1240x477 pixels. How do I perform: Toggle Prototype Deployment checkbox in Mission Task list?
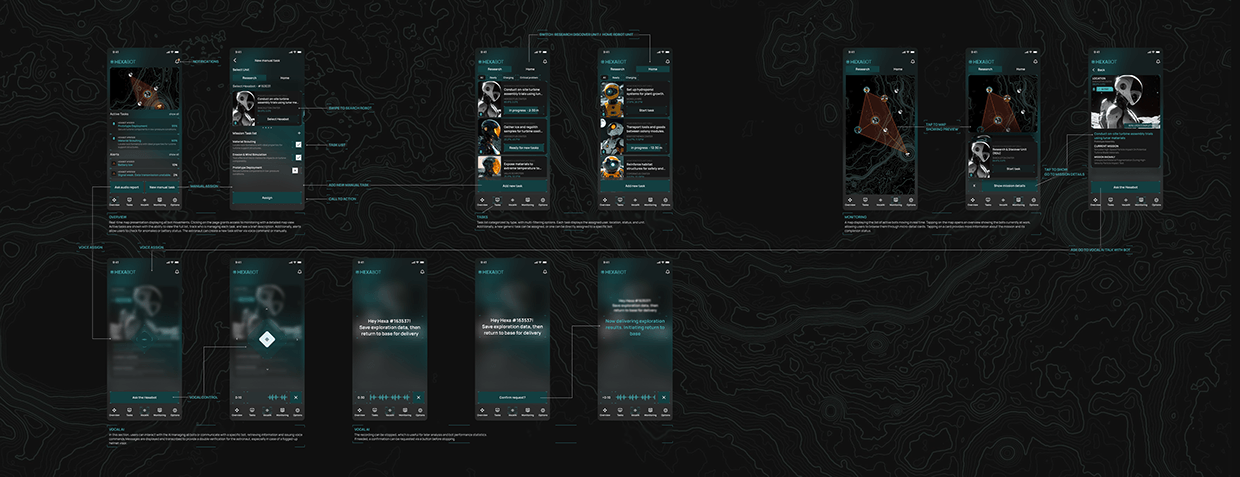click(x=296, y=170)
